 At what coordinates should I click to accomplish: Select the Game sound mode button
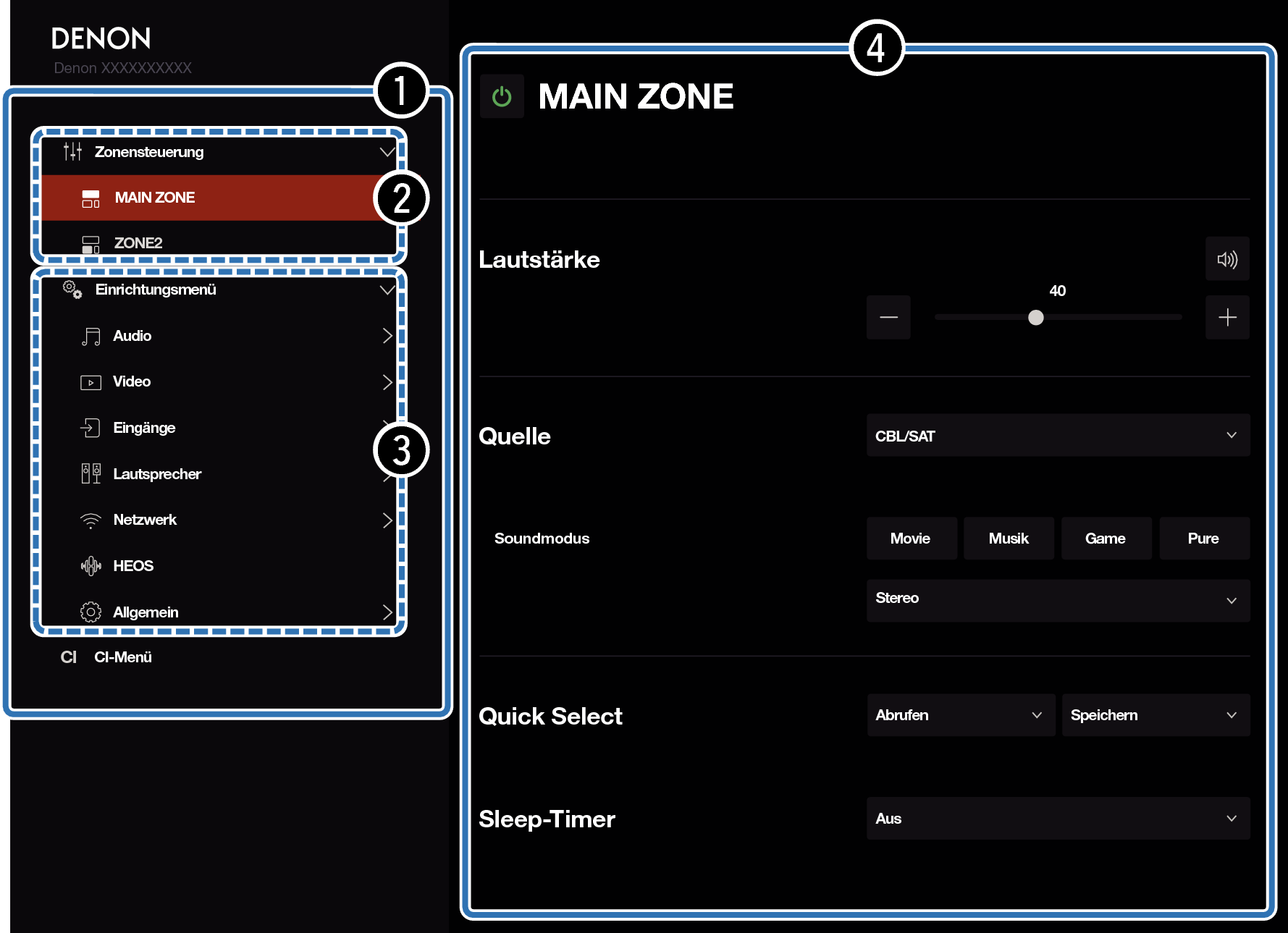(1106, 539)
